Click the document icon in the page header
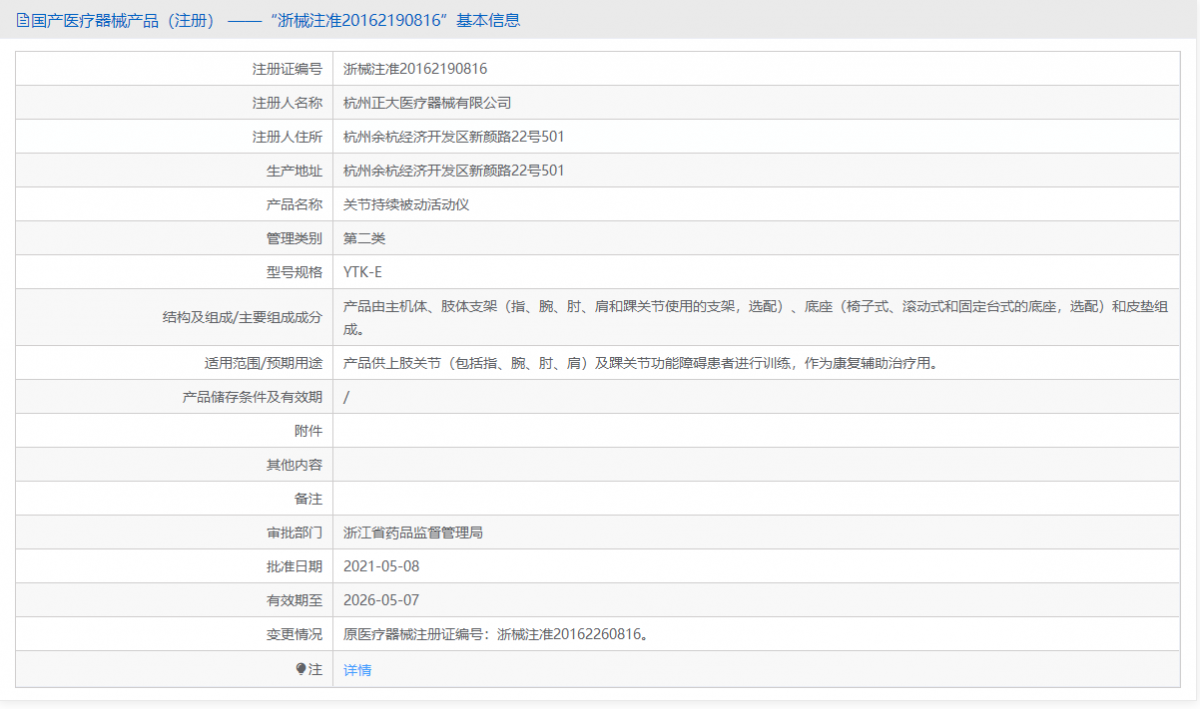1200x709 pixels. tap(23, 20)
